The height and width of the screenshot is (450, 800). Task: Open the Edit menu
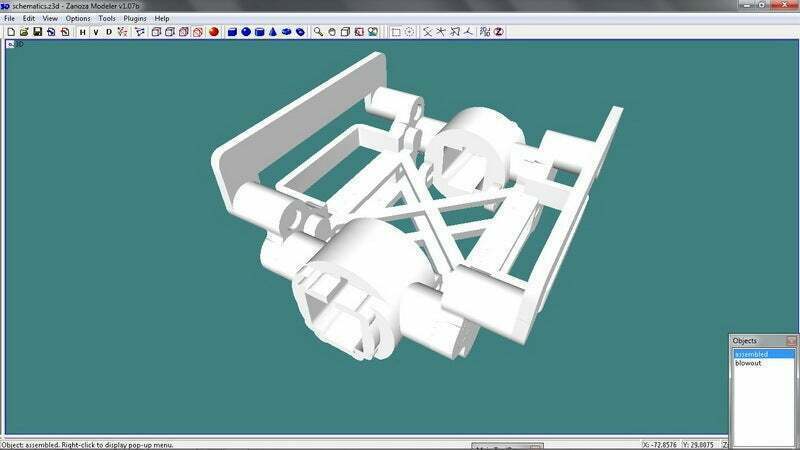29,18
